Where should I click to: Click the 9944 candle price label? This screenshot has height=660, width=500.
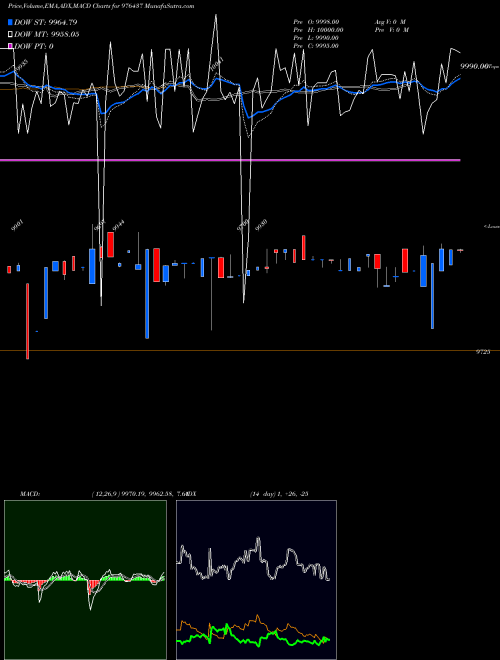[118, 226]
